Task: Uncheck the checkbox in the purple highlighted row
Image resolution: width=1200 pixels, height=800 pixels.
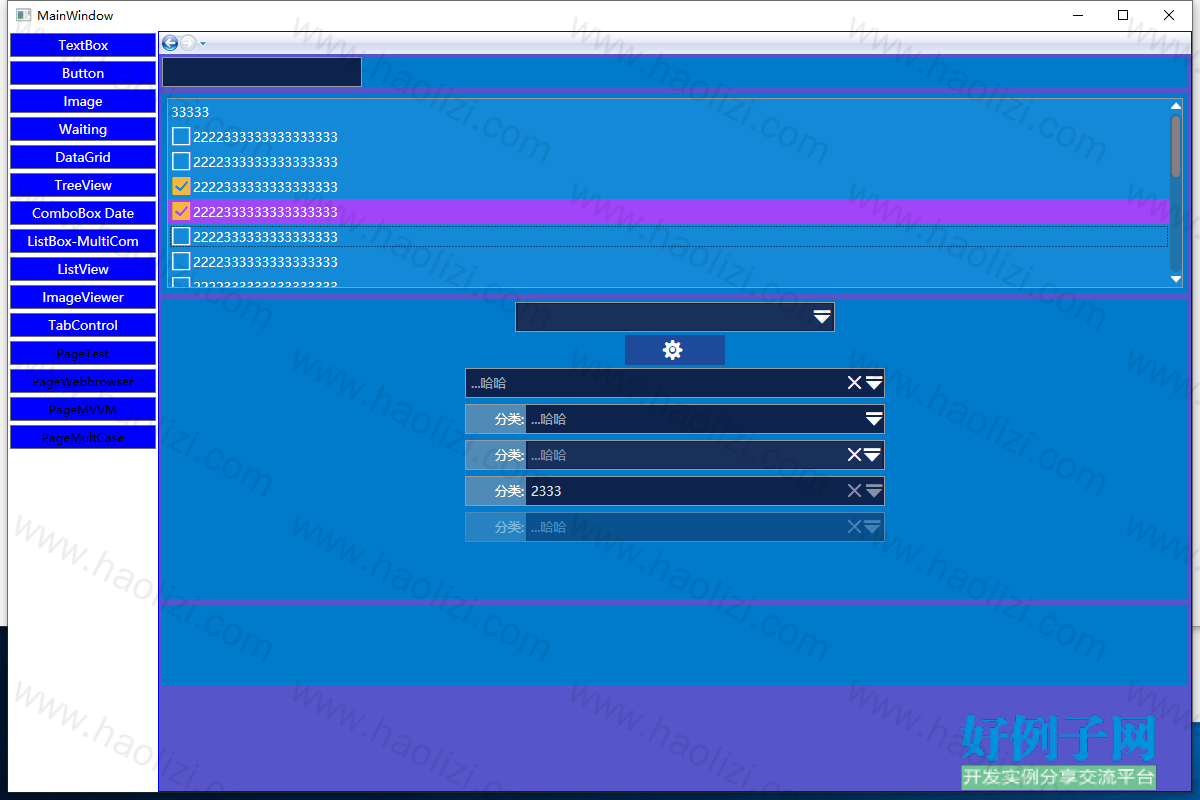Action: [181, 211]
